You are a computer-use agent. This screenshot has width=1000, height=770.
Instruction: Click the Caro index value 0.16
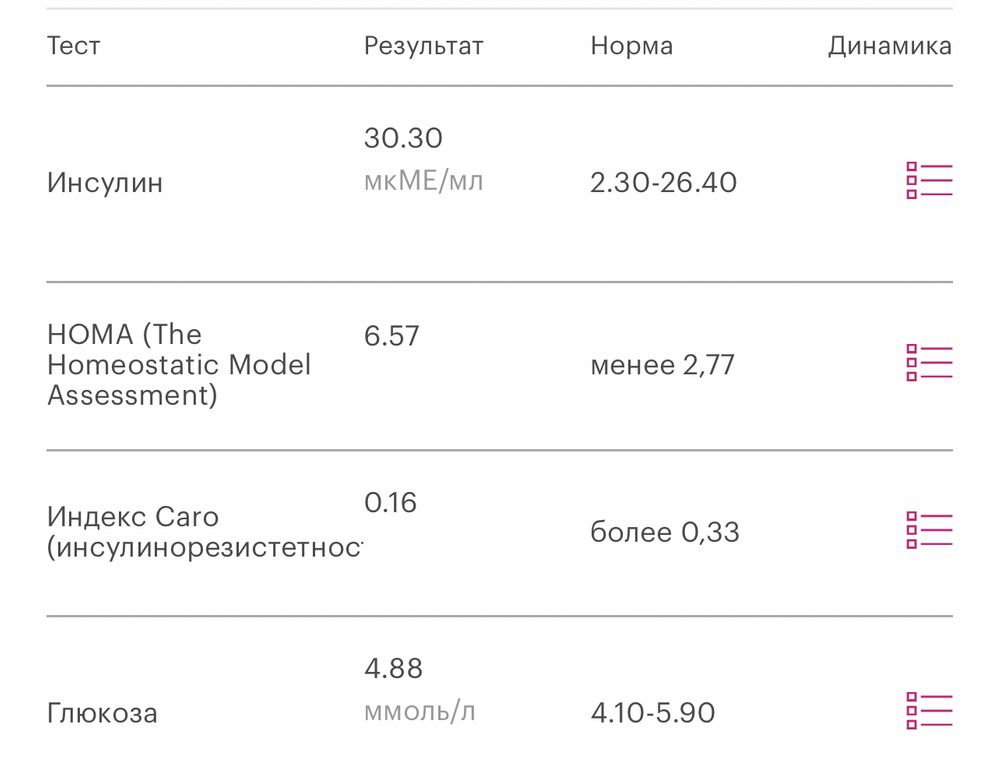[391, 504]
